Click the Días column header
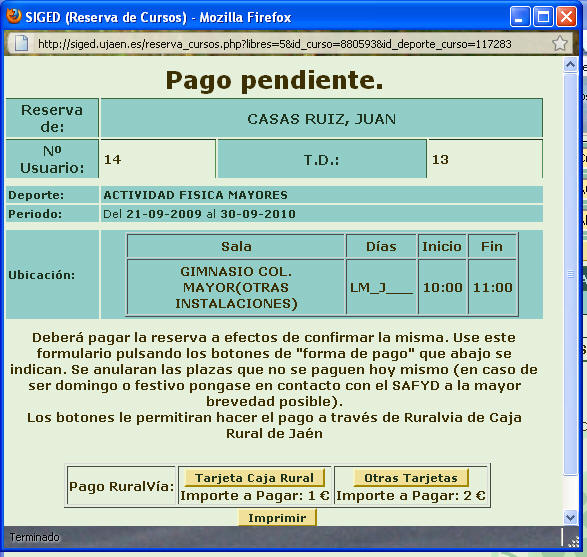The width and height of the screenshot is (587, 557). pos(381,247)
